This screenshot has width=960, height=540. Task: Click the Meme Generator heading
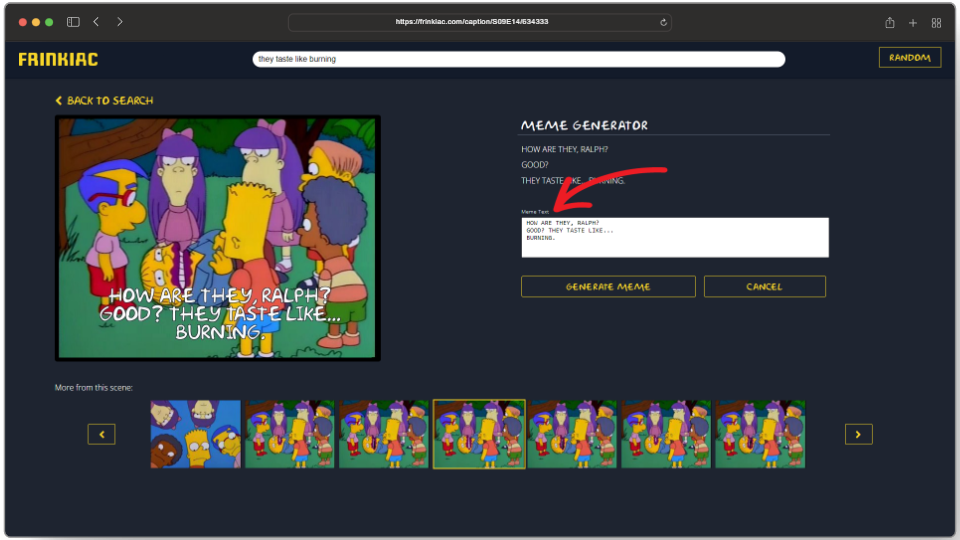click(x=584, y=126)
